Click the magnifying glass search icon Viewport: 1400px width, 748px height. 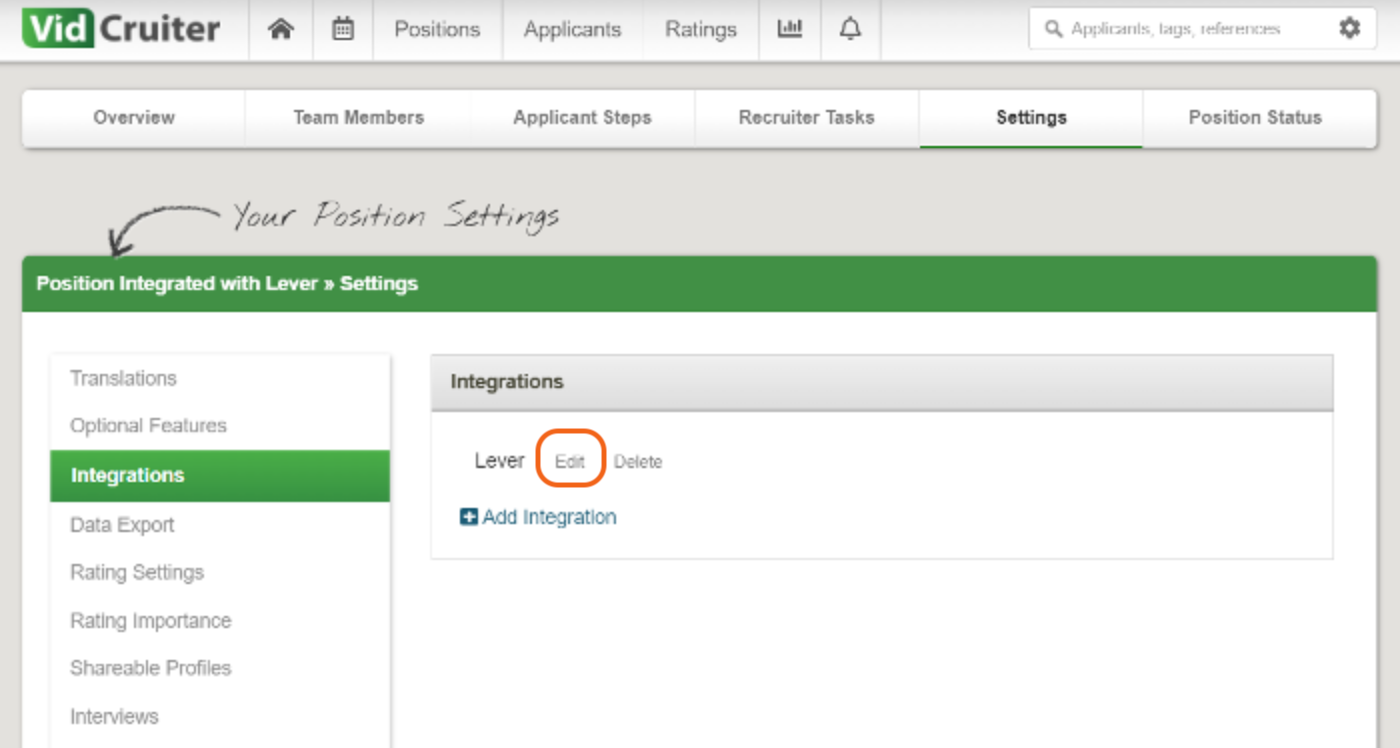point(1053,29)
